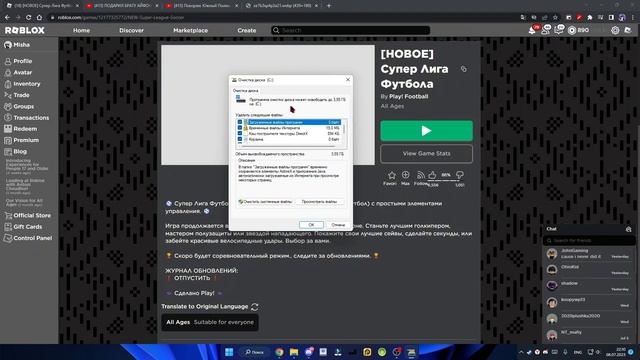Click the Follow icon under game stats
The height and width of the screenshot is (360, 640).
(420, 175)
